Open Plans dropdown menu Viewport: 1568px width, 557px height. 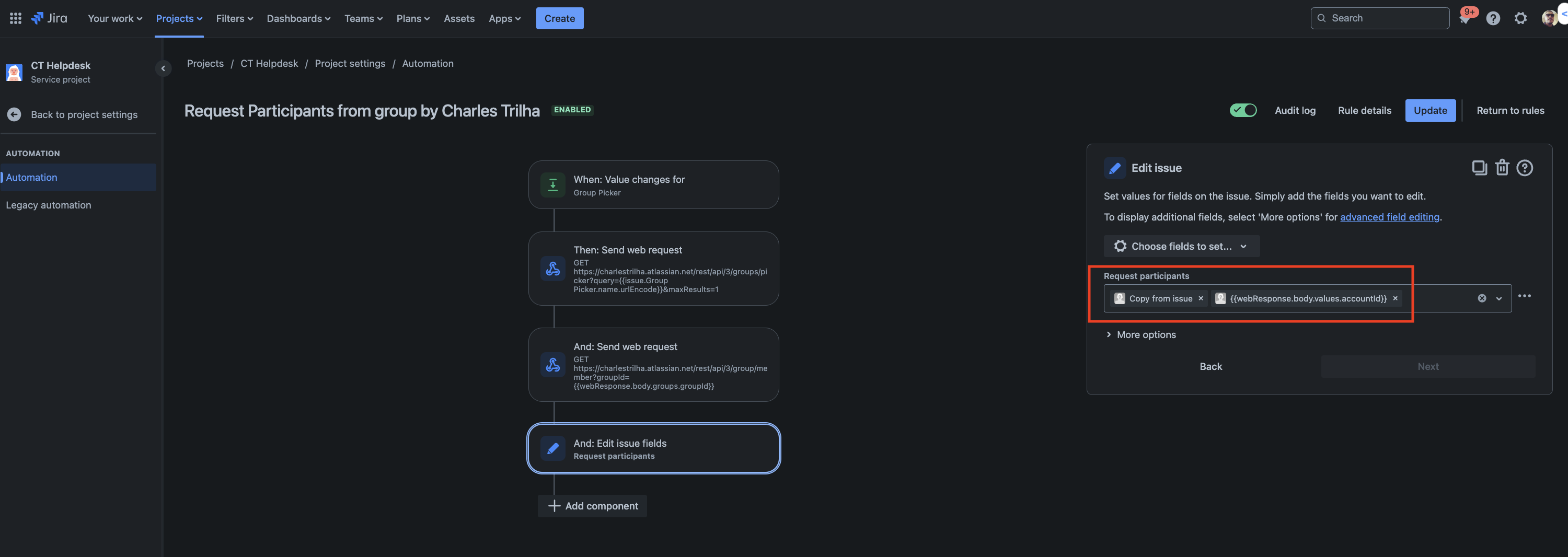(x=413, y=18)
